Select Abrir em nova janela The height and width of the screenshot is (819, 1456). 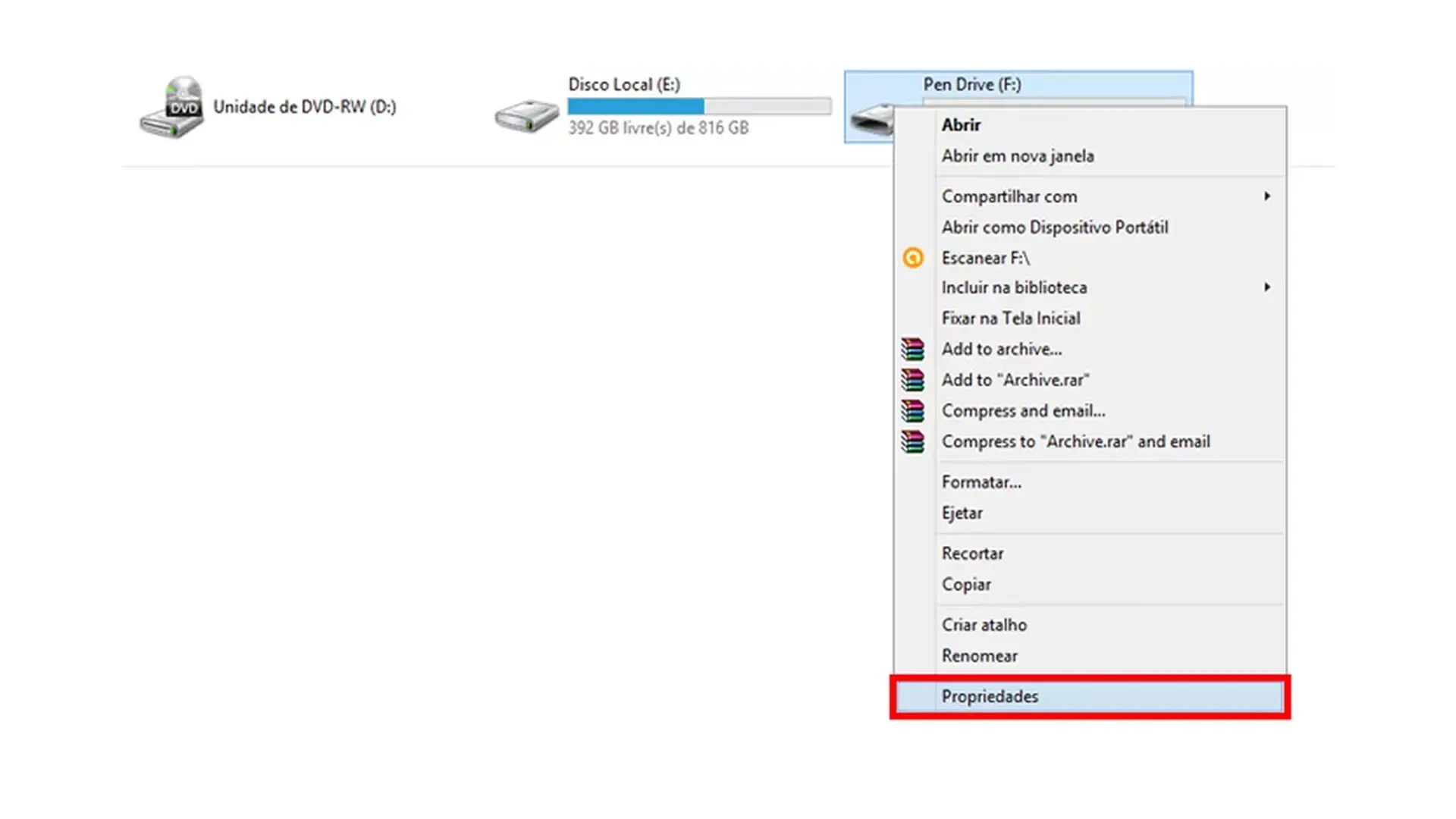pyautogui.click(x=1018, y=155)
